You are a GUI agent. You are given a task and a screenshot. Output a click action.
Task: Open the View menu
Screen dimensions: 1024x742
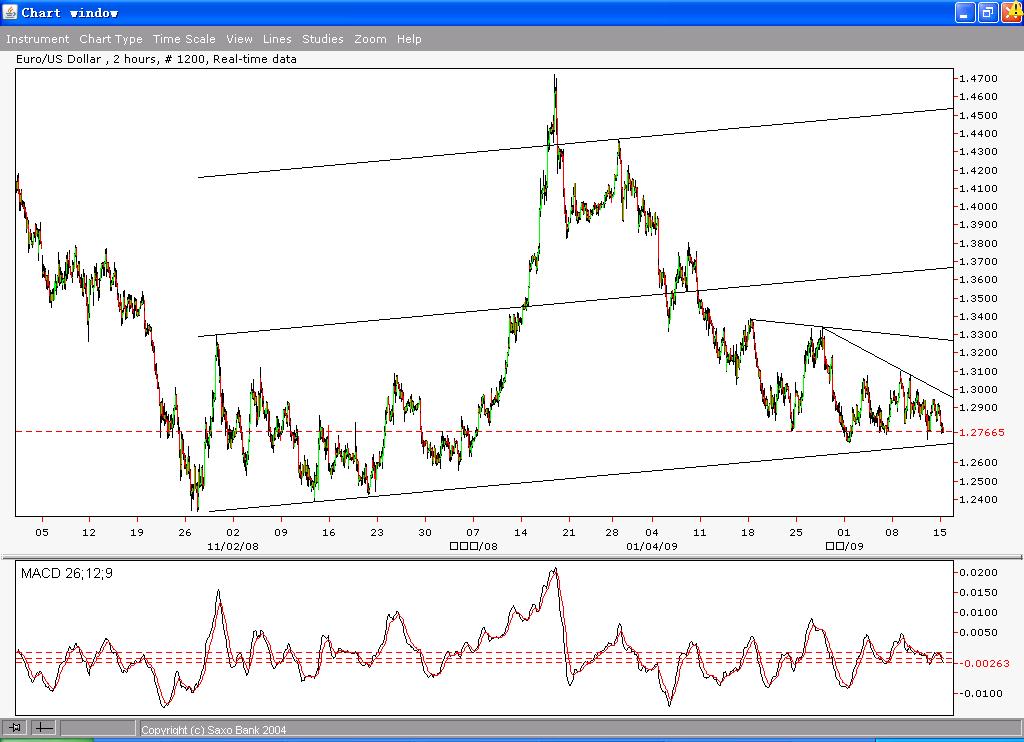pos(240,39)
